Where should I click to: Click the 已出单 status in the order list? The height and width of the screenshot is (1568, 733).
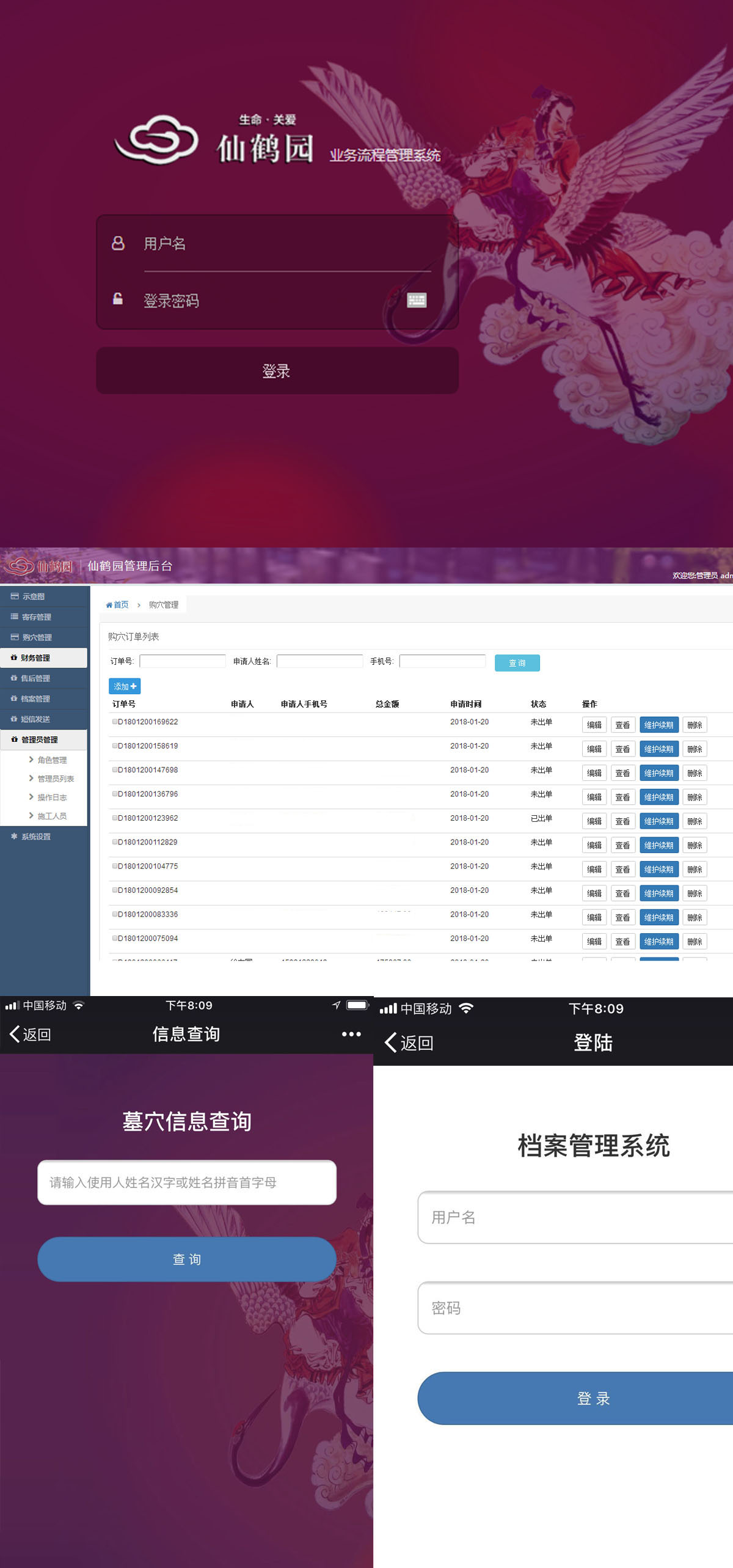[541, 818]
